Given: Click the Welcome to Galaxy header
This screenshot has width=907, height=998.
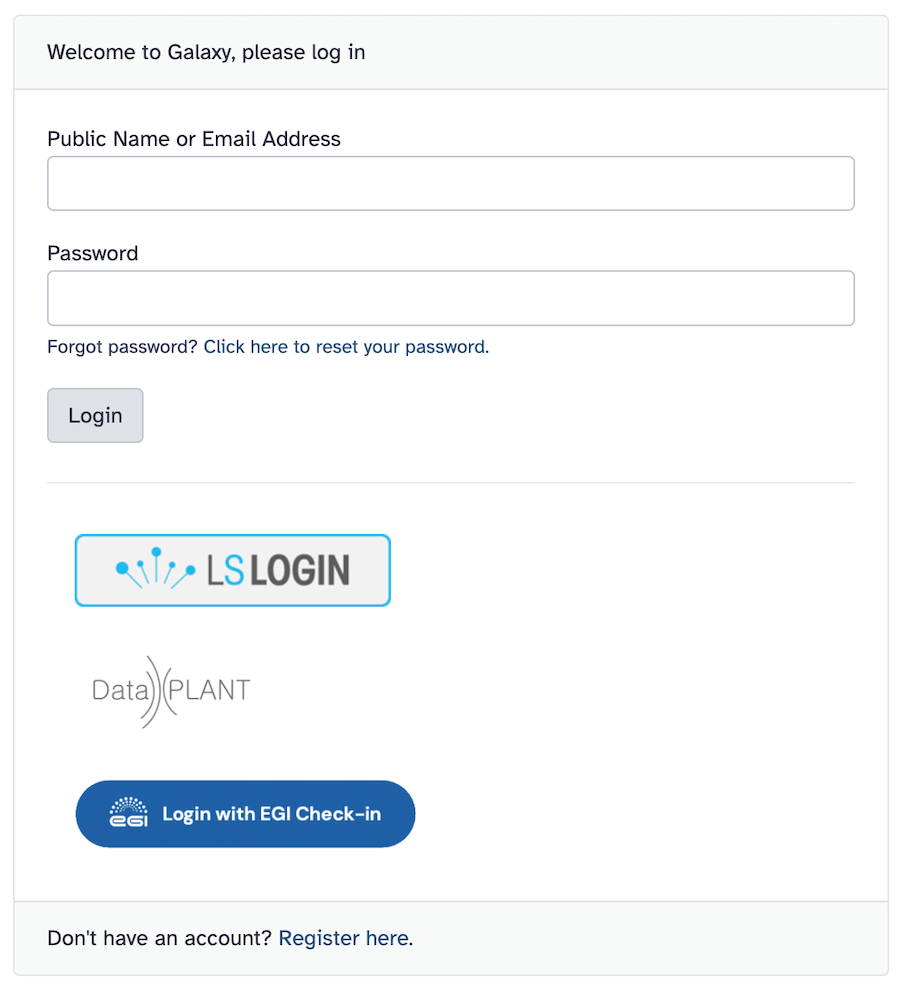Looking at the screenshot, I should coord(206,52).
